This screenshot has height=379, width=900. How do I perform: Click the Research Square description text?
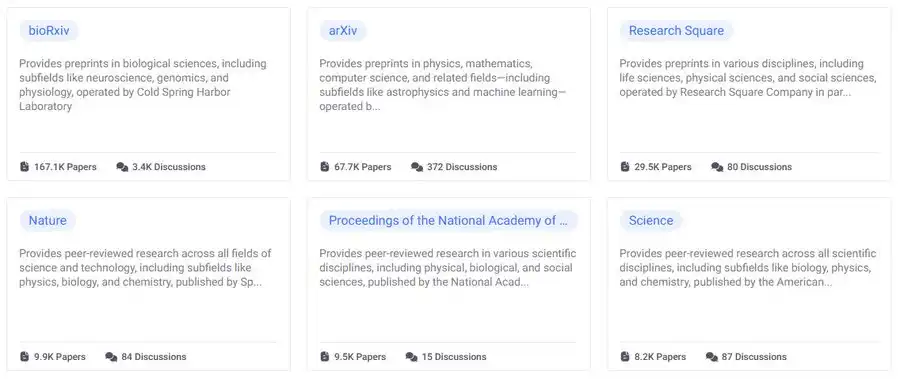click(748, 78)
